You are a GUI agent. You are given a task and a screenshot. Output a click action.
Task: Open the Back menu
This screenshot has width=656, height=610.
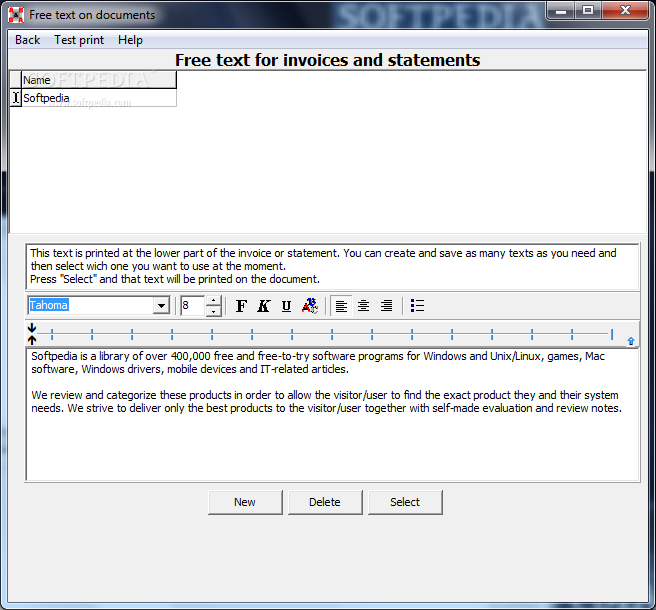(28, 40)
